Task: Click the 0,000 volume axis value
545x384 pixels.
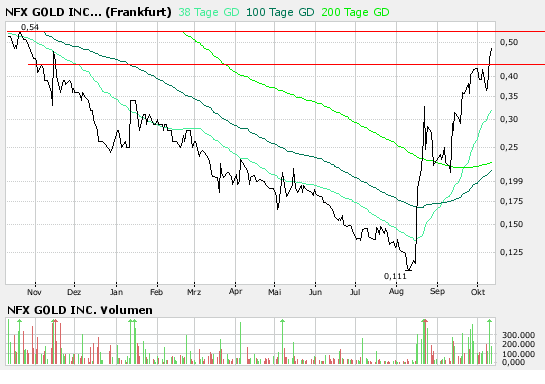Action: [513, 362]
